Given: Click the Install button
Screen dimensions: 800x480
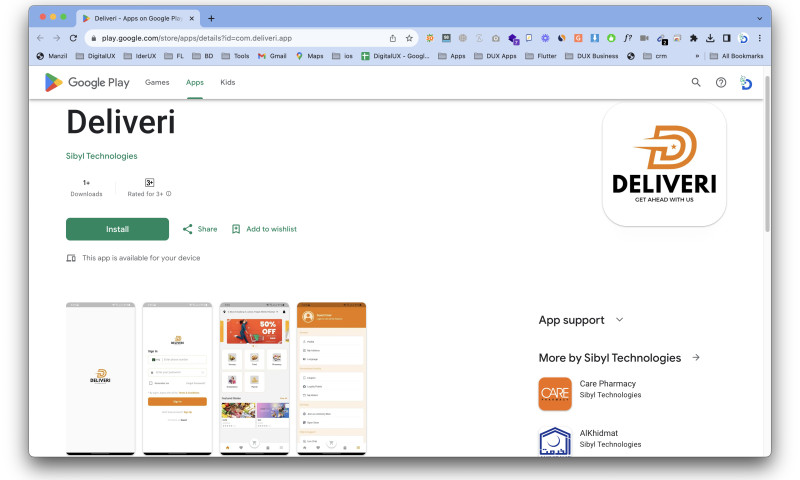Looking at the screenshot, I should 117,229.
